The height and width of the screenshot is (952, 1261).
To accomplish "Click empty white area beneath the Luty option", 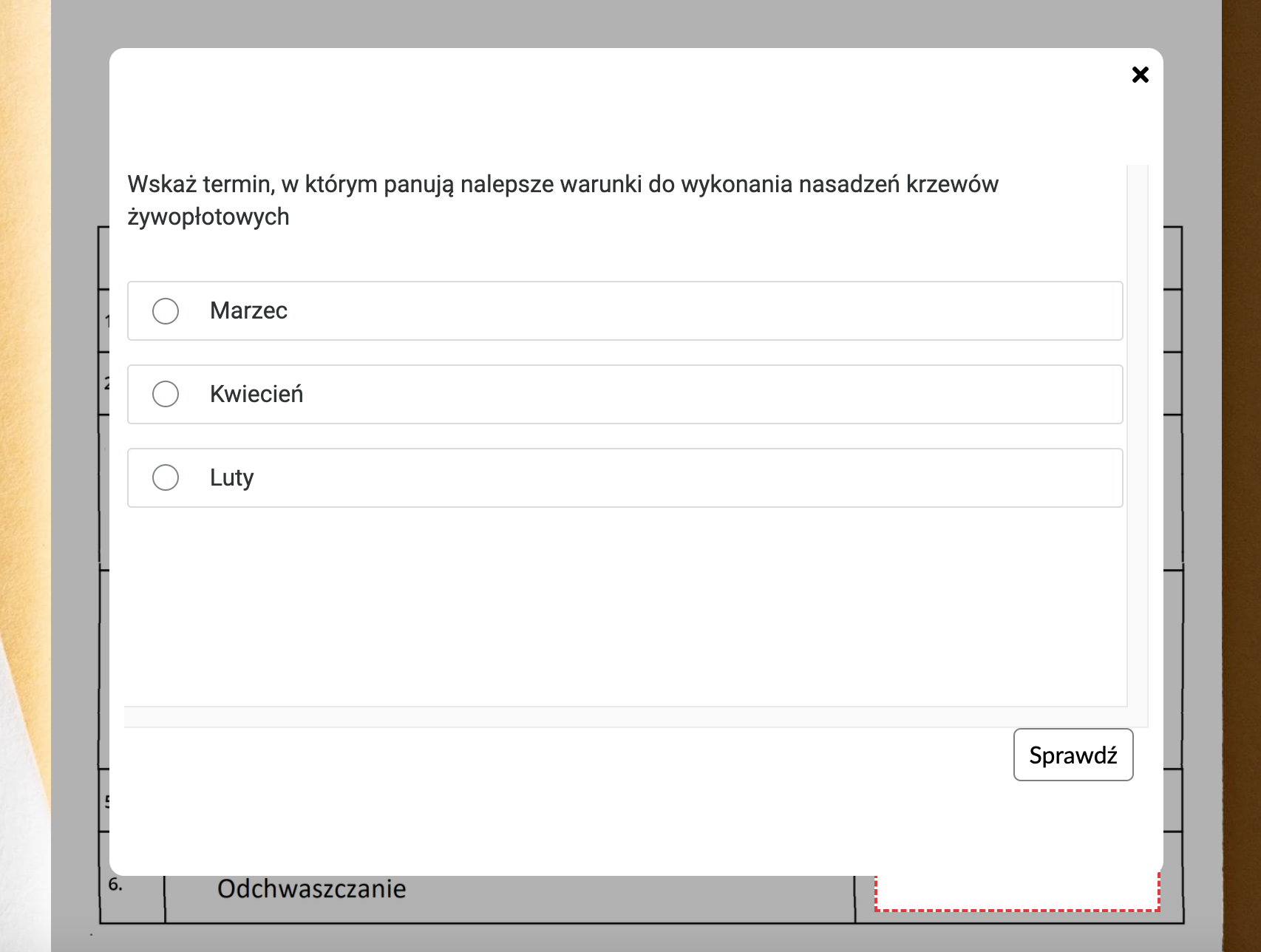I will 621,606.
